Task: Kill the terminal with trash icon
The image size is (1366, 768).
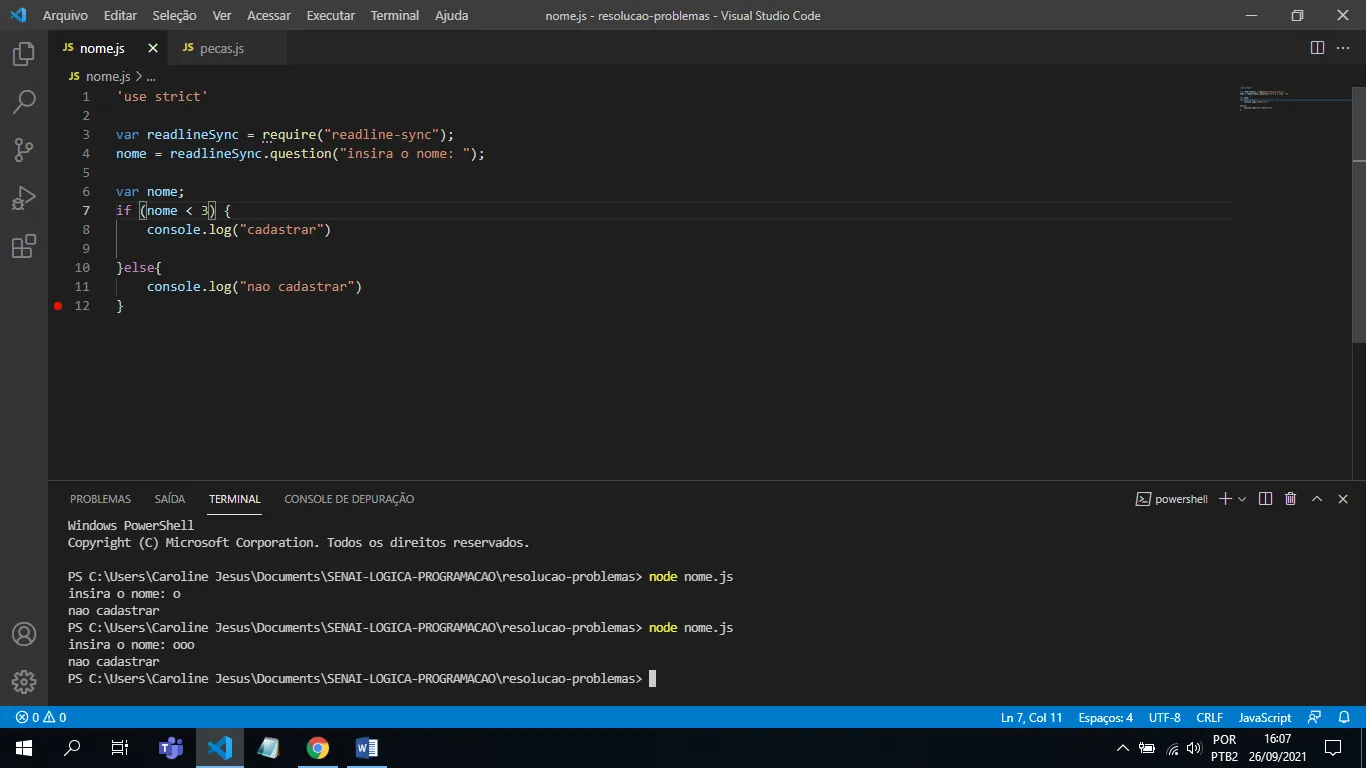Action: click(x=1290, y=499)
